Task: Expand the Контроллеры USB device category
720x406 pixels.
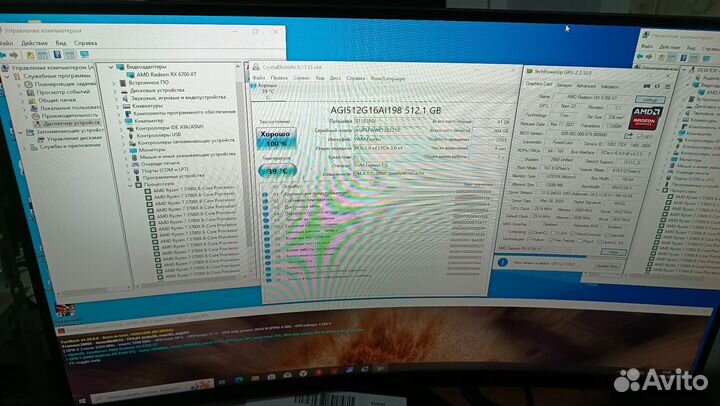Action: (123, 135)
